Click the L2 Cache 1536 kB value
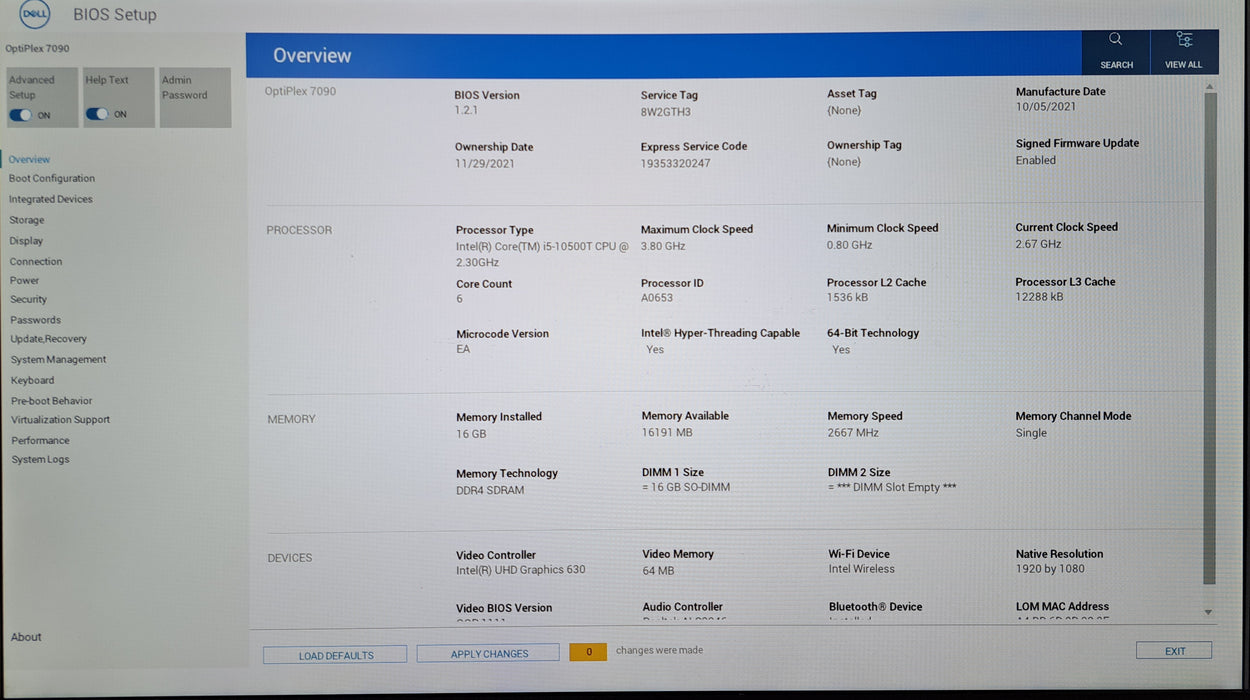Screen dimensions: 1250x700 (847, 298)
